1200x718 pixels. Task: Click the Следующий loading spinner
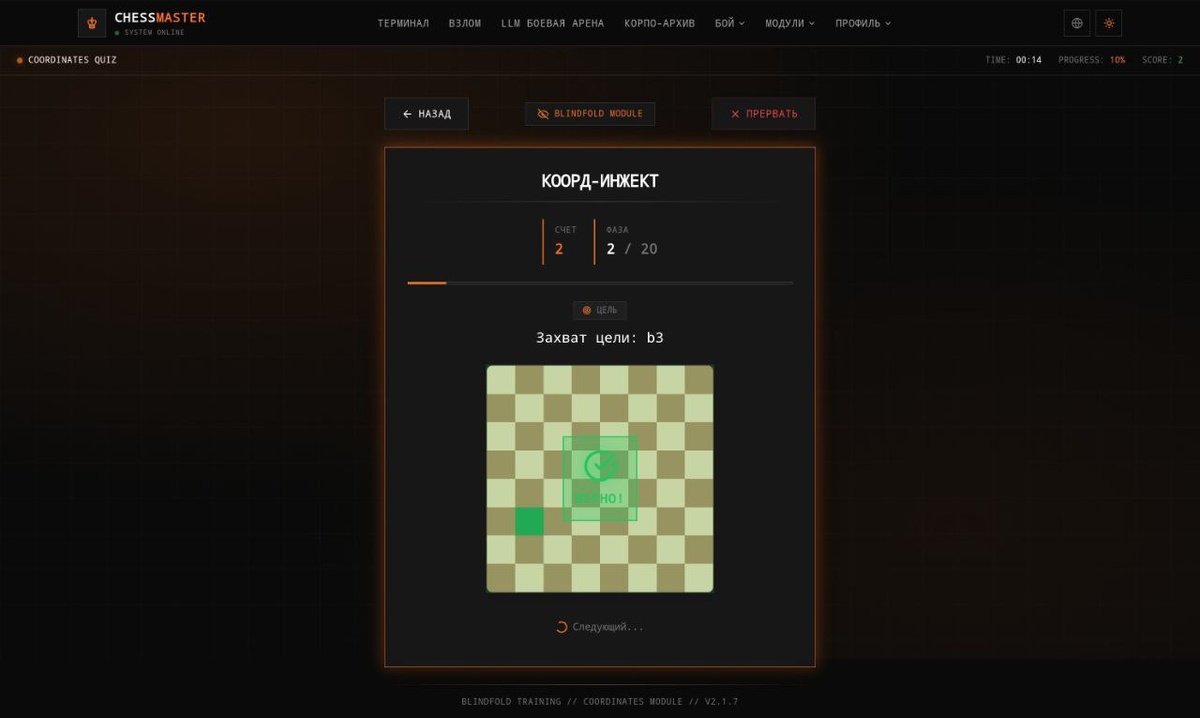click(561, 627)
